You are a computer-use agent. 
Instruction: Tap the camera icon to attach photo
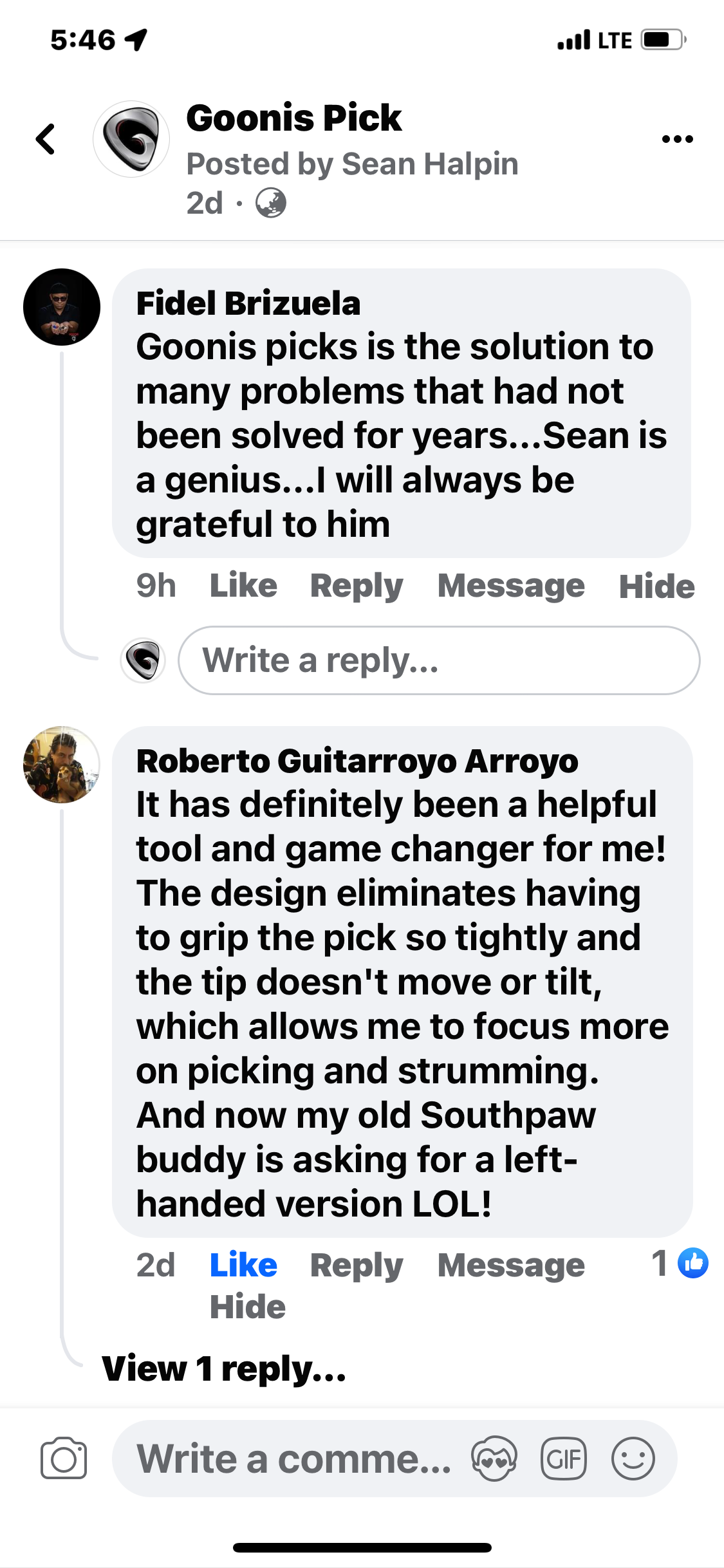point(63,1459)
